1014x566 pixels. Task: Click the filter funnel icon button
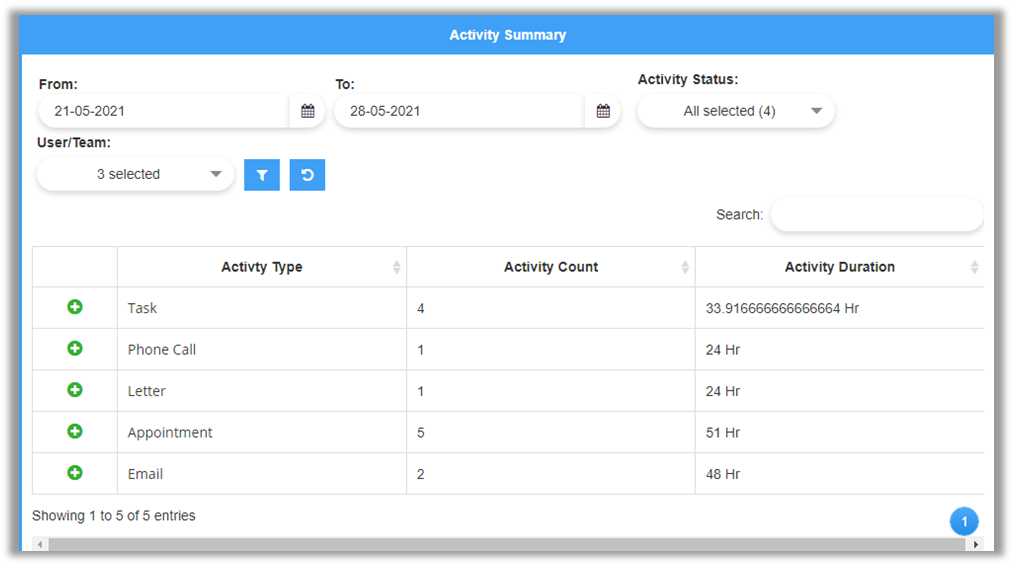coord(262,175)
